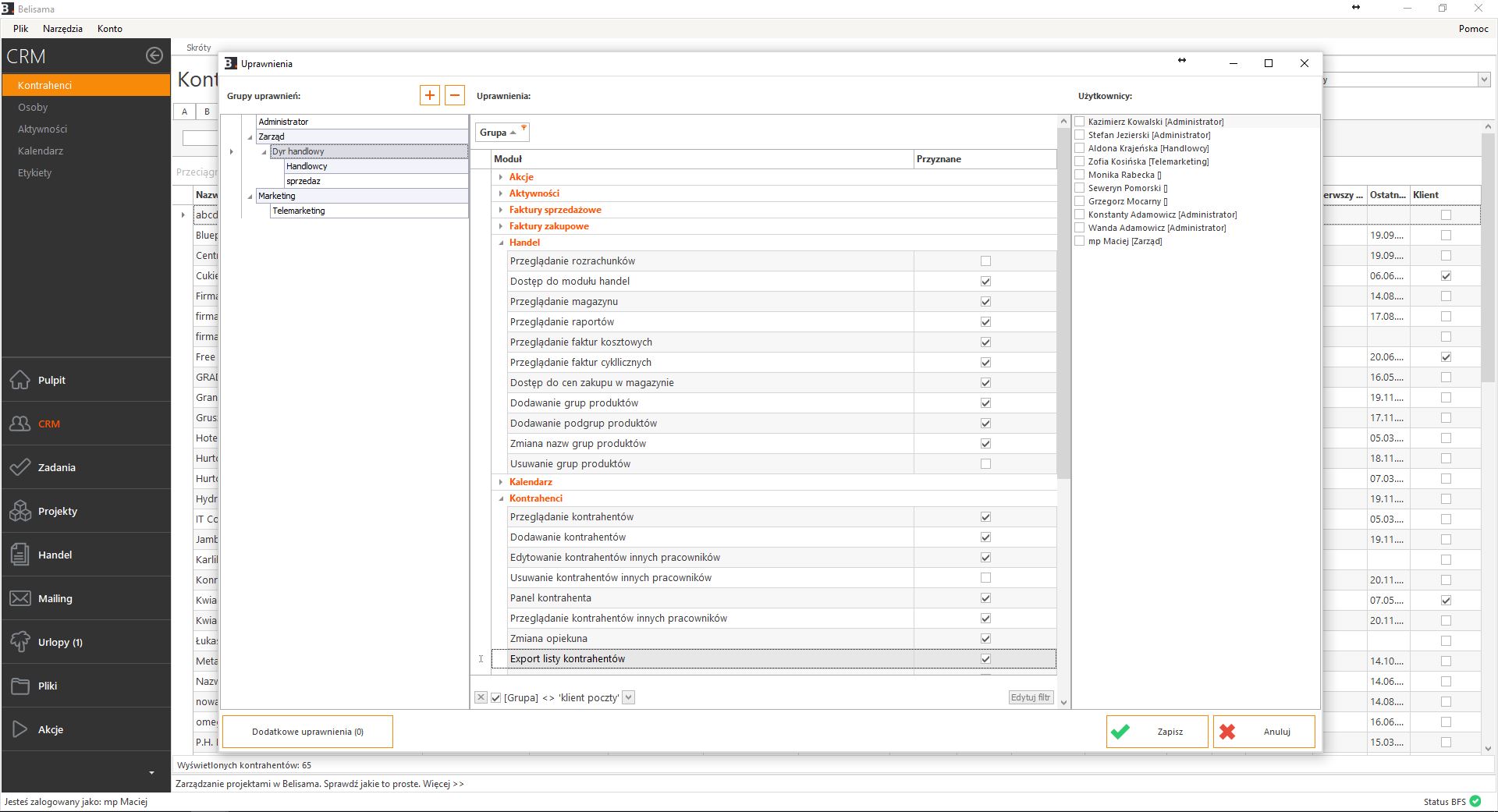The height and width of the screenshot is (812, 1498).
Task: Select the Telemarketing group in tree
Action: (299, 211)
